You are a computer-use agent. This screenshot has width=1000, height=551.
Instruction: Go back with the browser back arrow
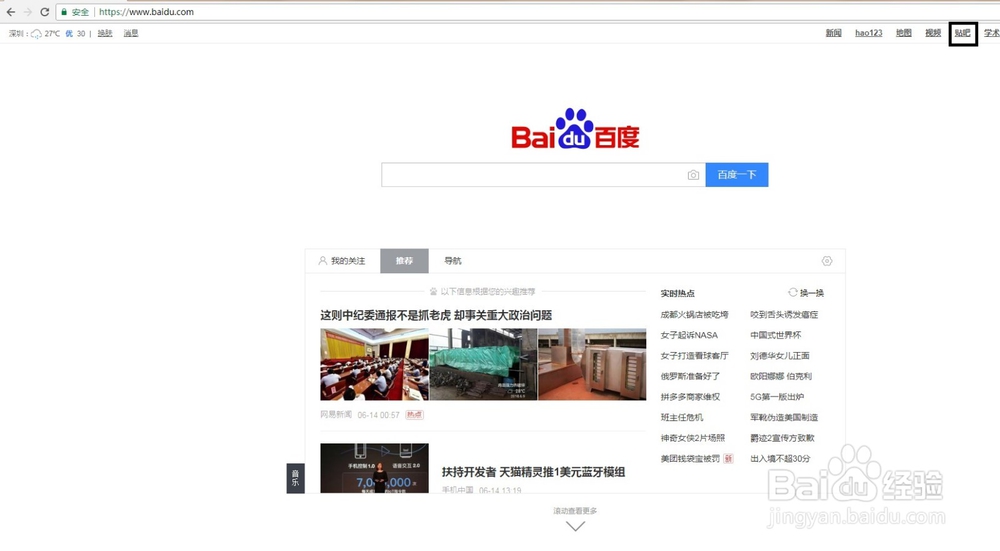click(x=11, y=12)
